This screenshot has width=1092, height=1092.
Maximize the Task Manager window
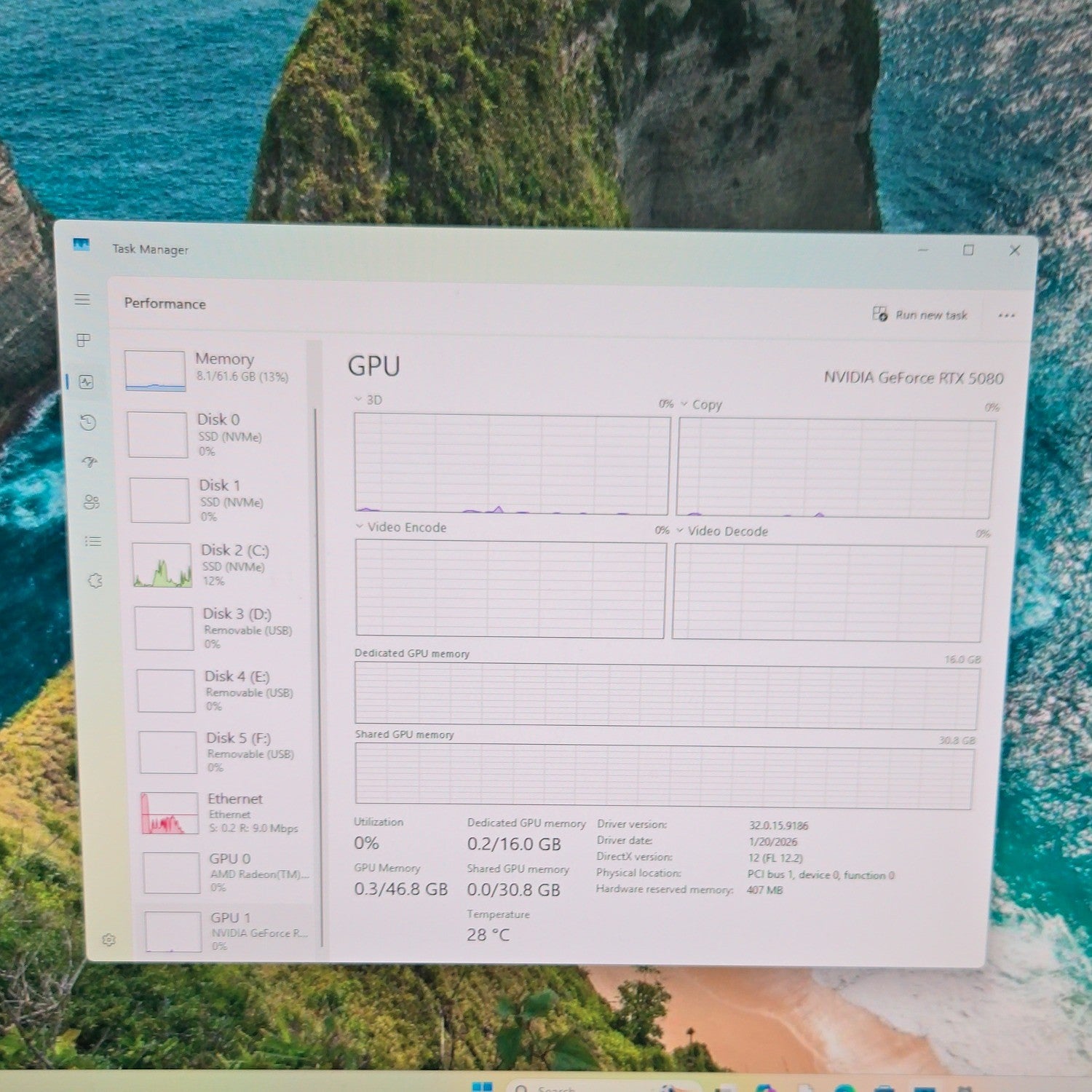968,250
